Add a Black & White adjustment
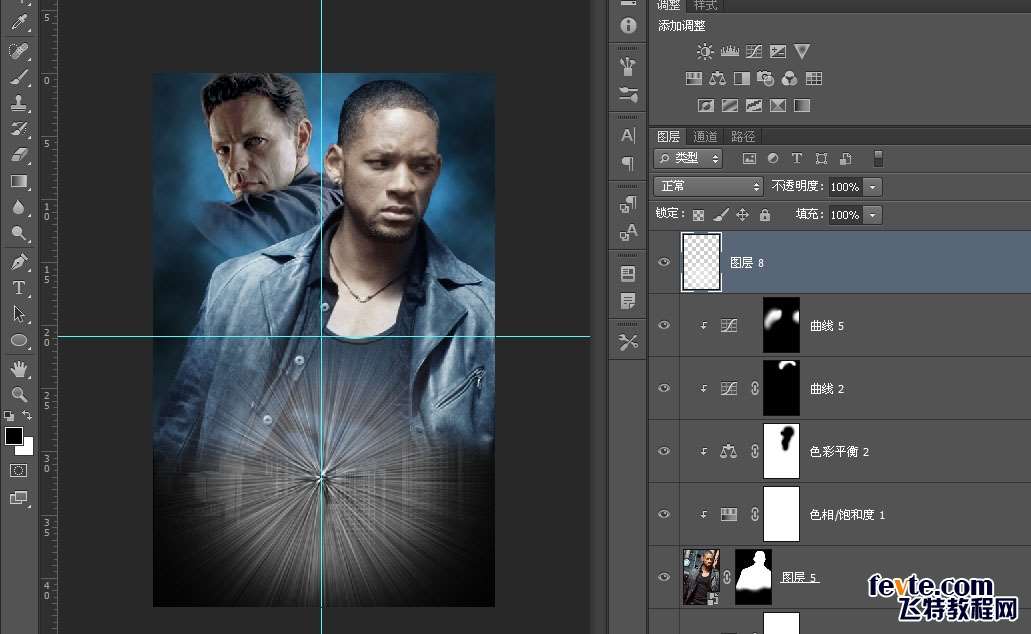 pos(742,79)
